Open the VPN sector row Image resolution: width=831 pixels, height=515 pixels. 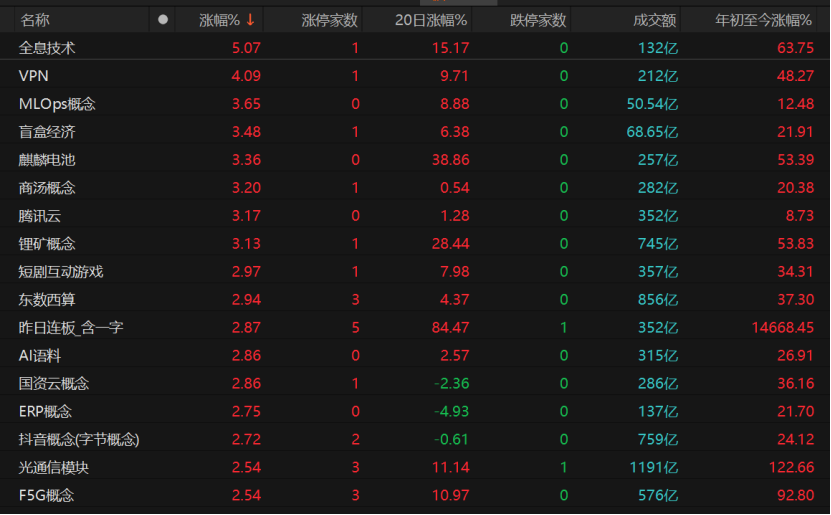(x=416, y=76)
